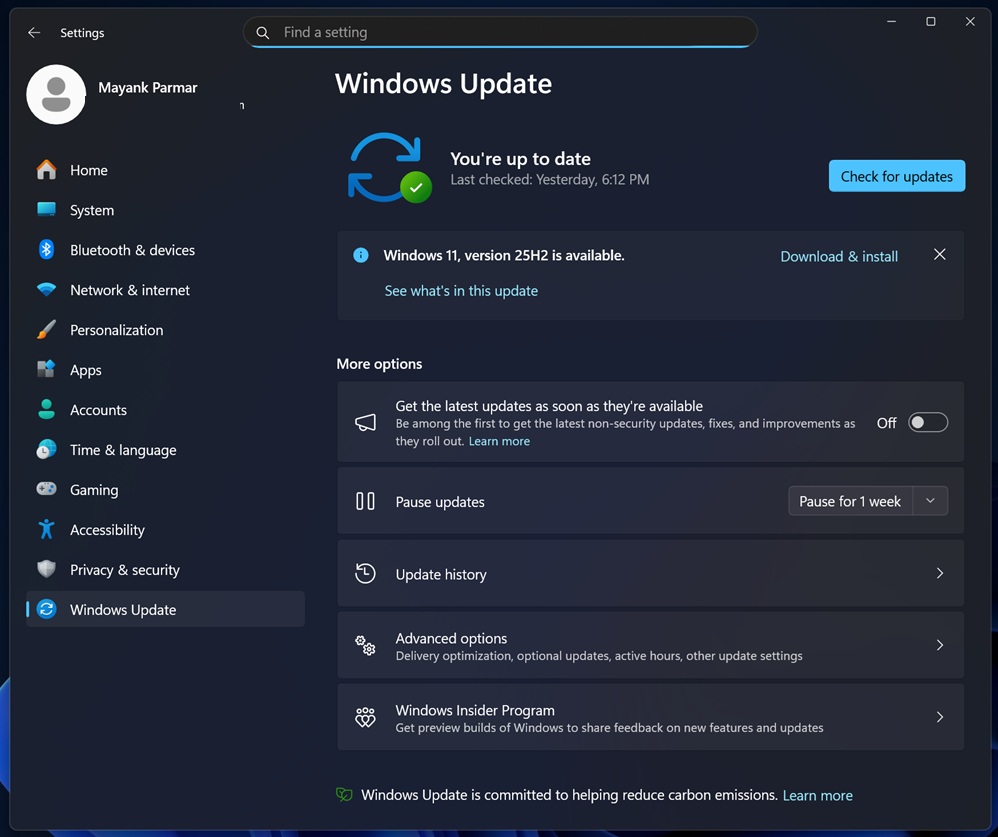Click the Gaming controller icon
Viewport: 998px width, 837px height.
tap(46, 490)
